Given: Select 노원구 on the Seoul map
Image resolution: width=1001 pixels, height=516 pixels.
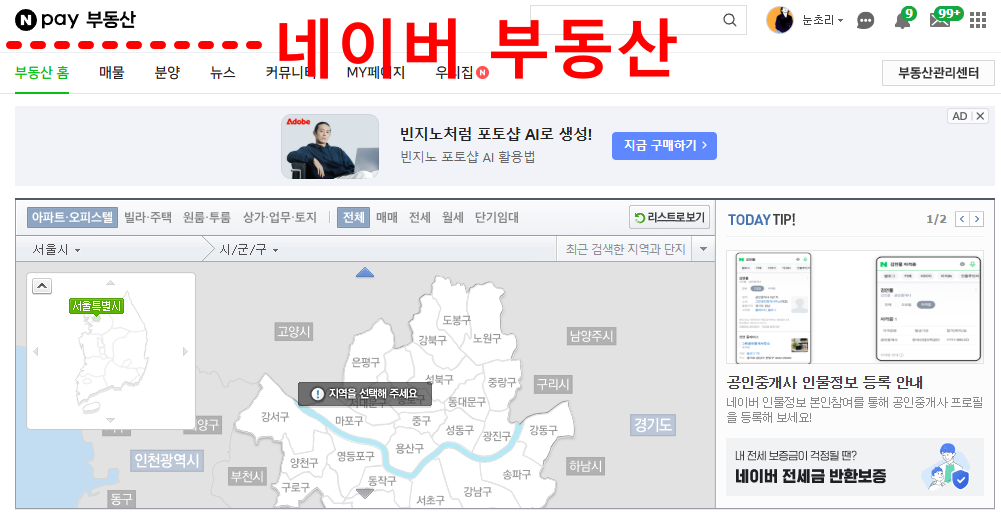Looking at the screenshot, I should (487, 338).
